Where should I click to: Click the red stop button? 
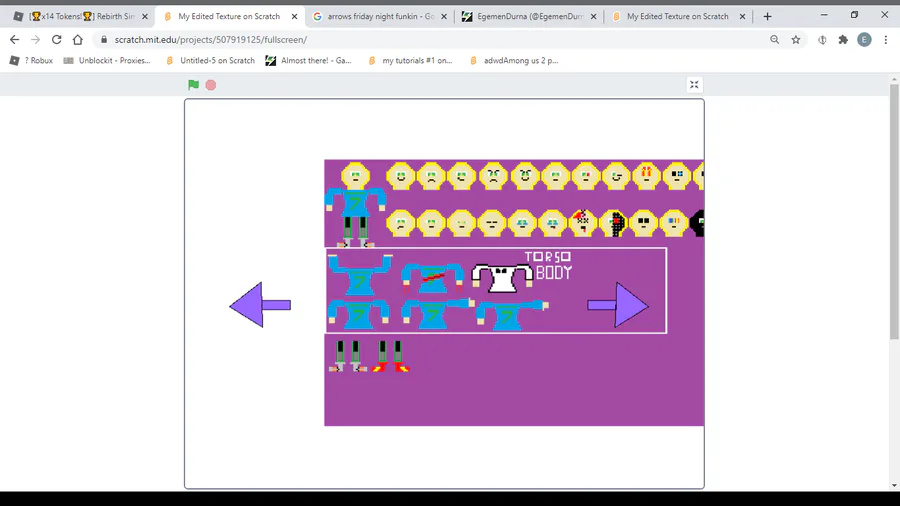tap(211, 85)
